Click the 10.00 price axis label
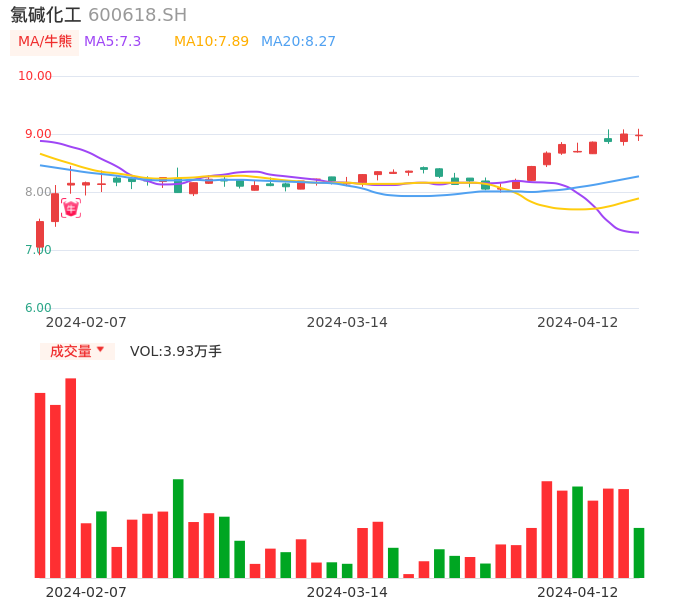686x606 pixels. click(36, 76)
